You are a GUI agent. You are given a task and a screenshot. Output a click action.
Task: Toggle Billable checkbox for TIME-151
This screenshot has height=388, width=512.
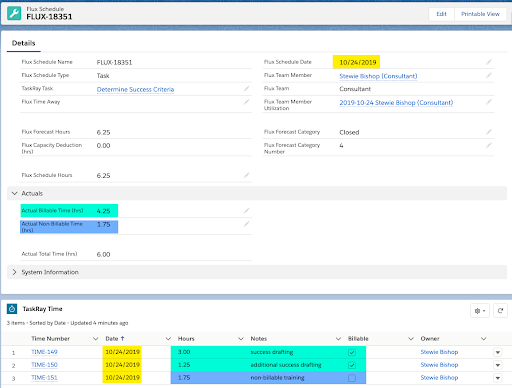pyautogui.click(x=352, y=378)
